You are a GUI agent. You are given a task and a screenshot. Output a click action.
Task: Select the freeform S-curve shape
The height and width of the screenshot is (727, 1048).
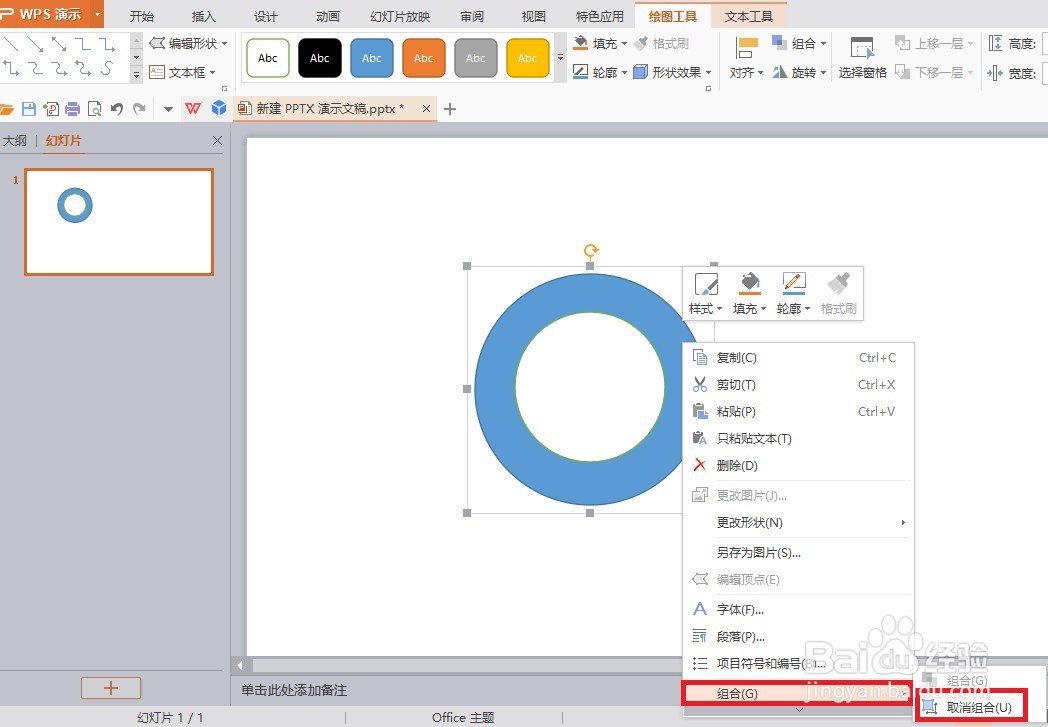pos(107,67)
